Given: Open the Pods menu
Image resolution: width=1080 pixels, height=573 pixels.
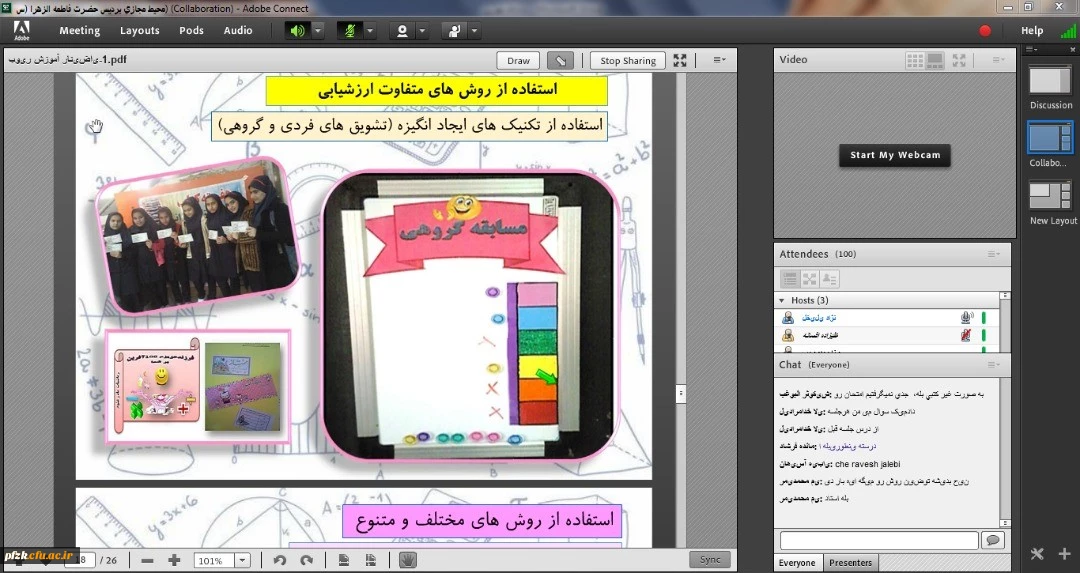Looking at the screenshot, I should 191,31.
